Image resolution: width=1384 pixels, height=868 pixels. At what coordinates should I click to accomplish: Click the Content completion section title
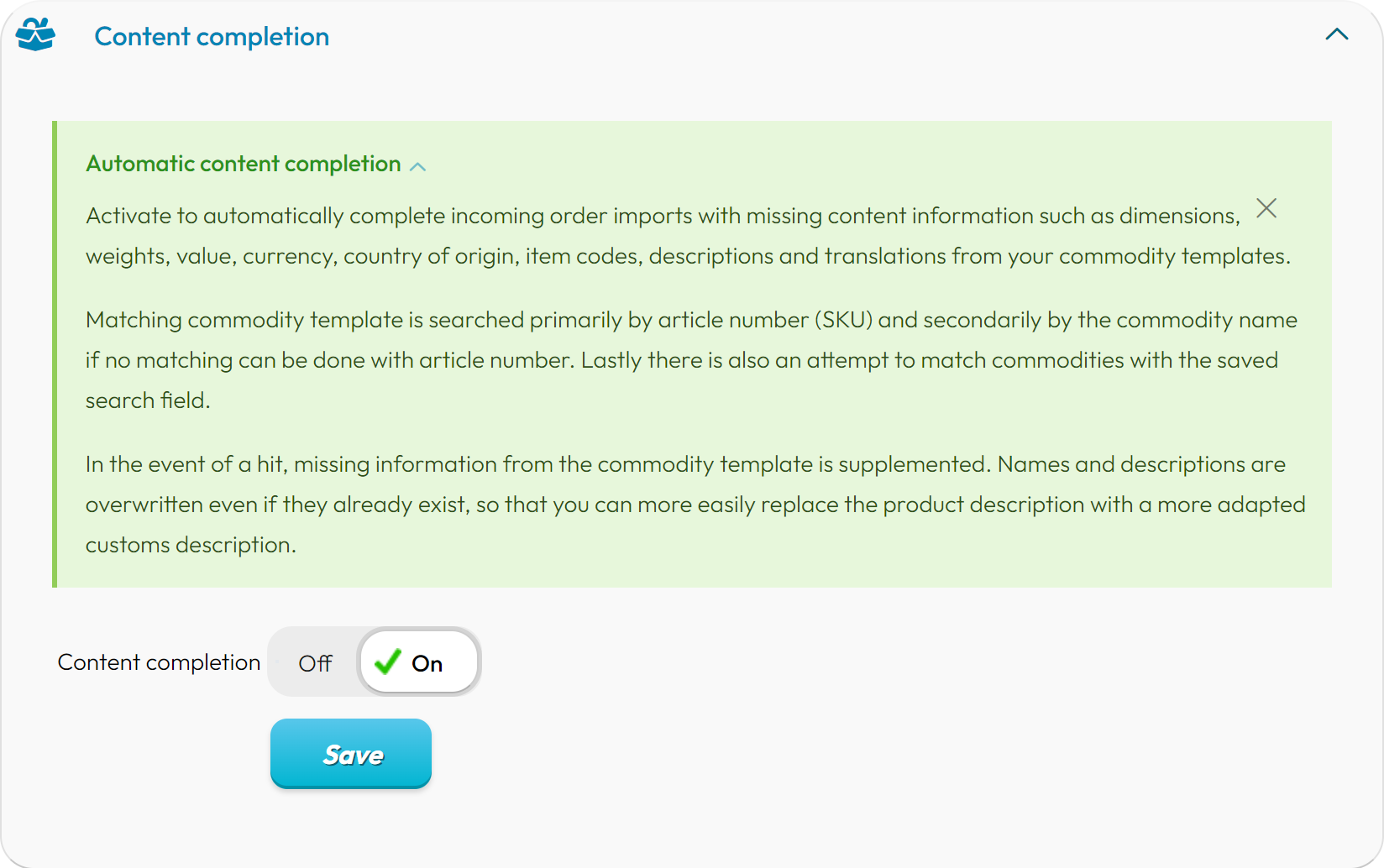tap(212, 37)
